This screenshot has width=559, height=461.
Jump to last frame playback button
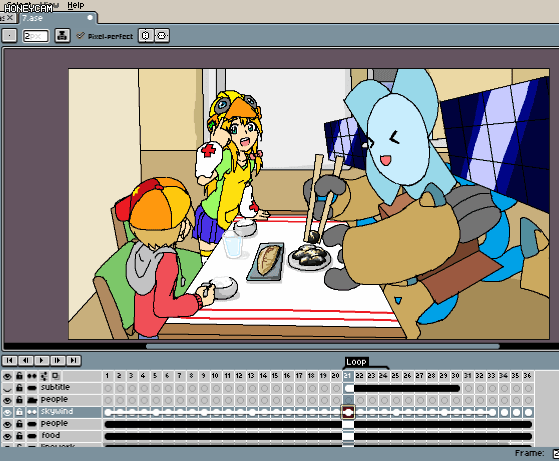coord(73,360)
